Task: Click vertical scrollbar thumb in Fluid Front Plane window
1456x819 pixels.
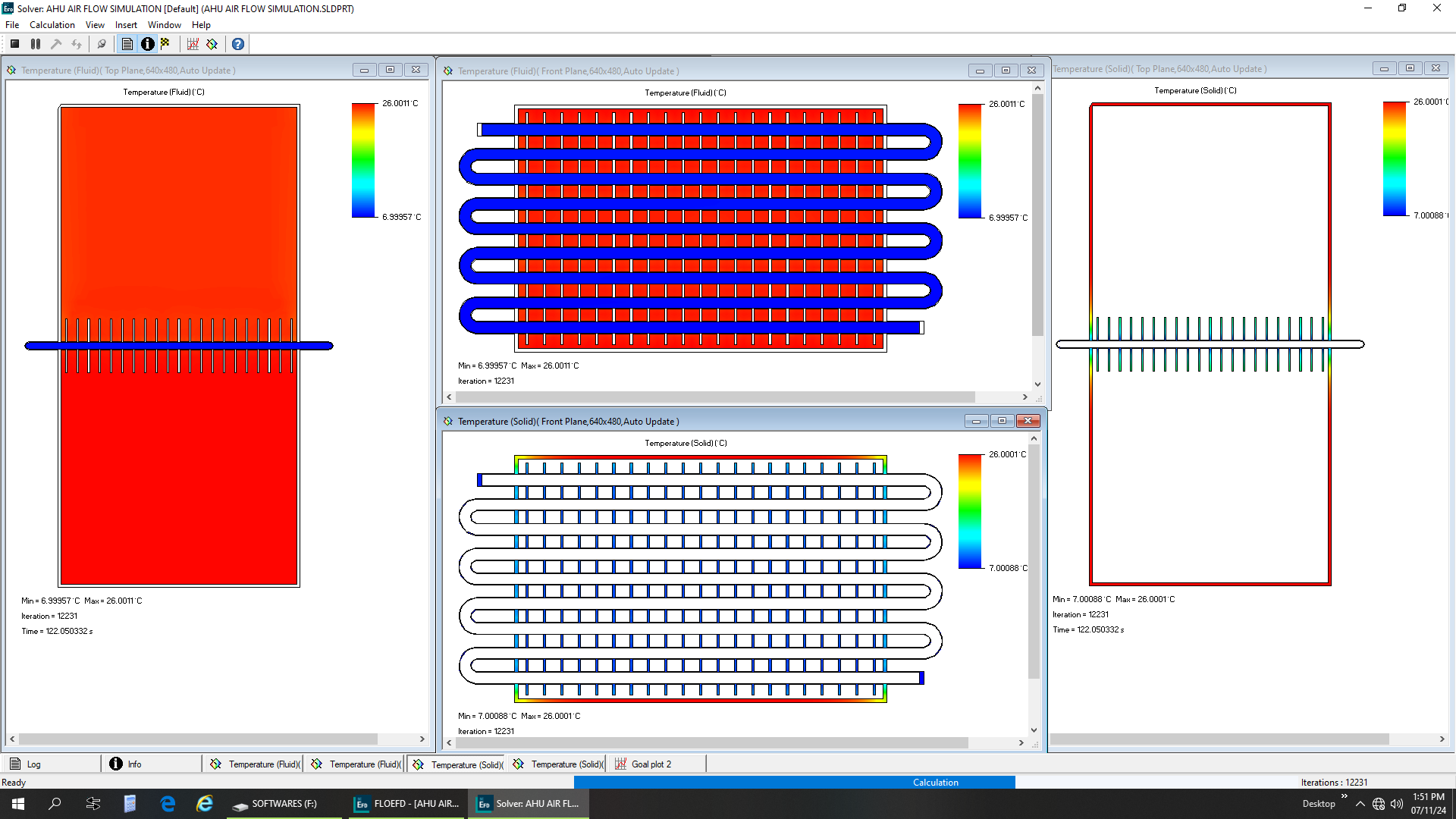Action: 1037,215
